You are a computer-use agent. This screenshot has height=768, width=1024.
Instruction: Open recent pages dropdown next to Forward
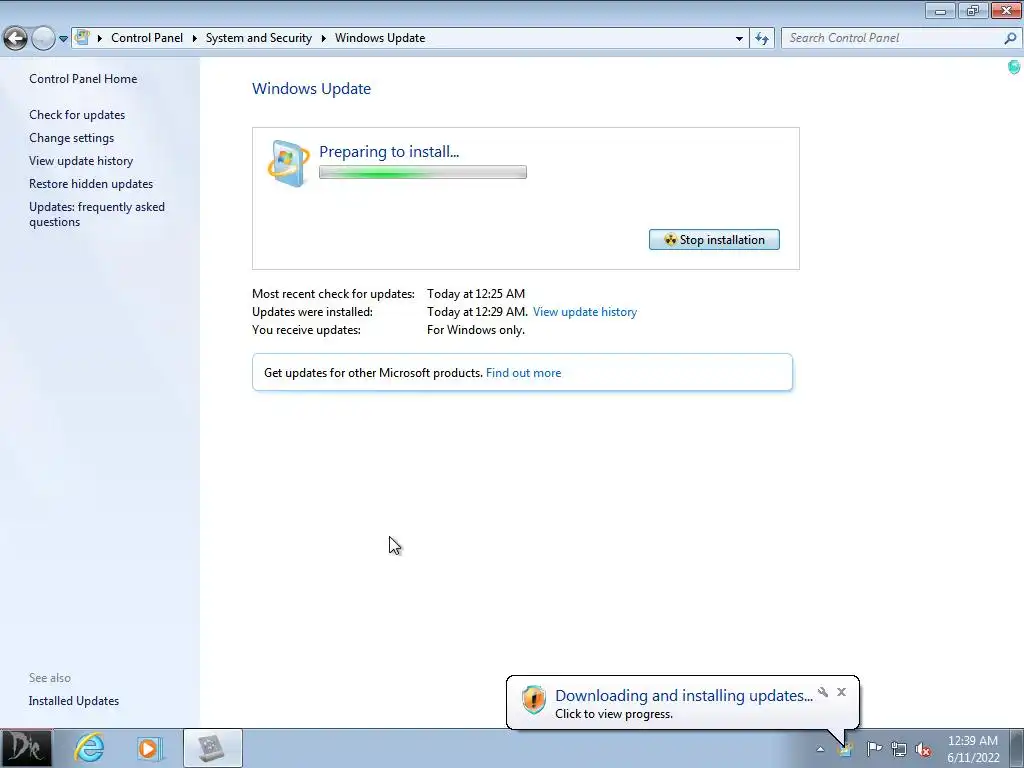(x=63, y=39)
